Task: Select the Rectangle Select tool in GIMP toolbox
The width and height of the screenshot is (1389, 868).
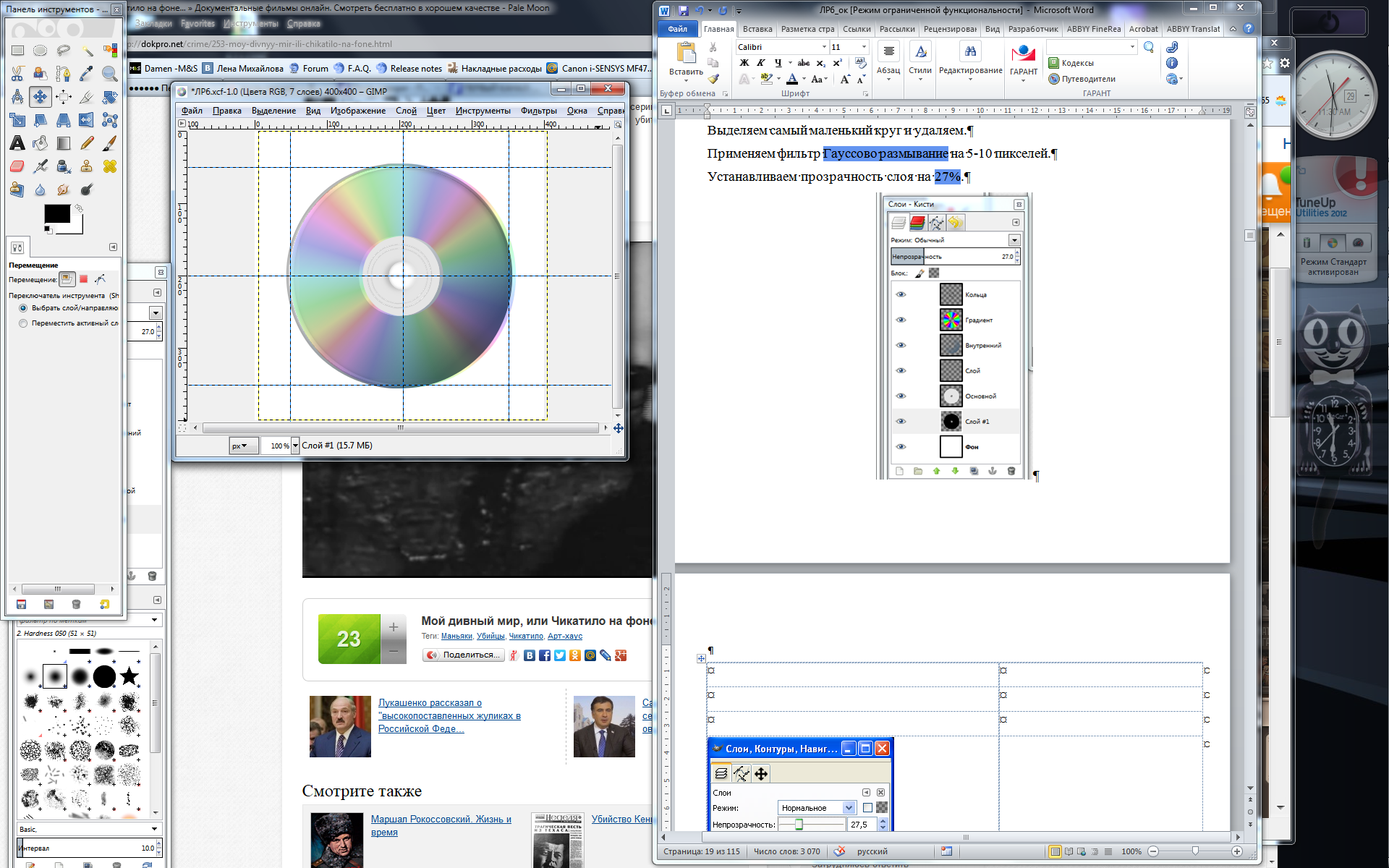Action: pos(17,51)
